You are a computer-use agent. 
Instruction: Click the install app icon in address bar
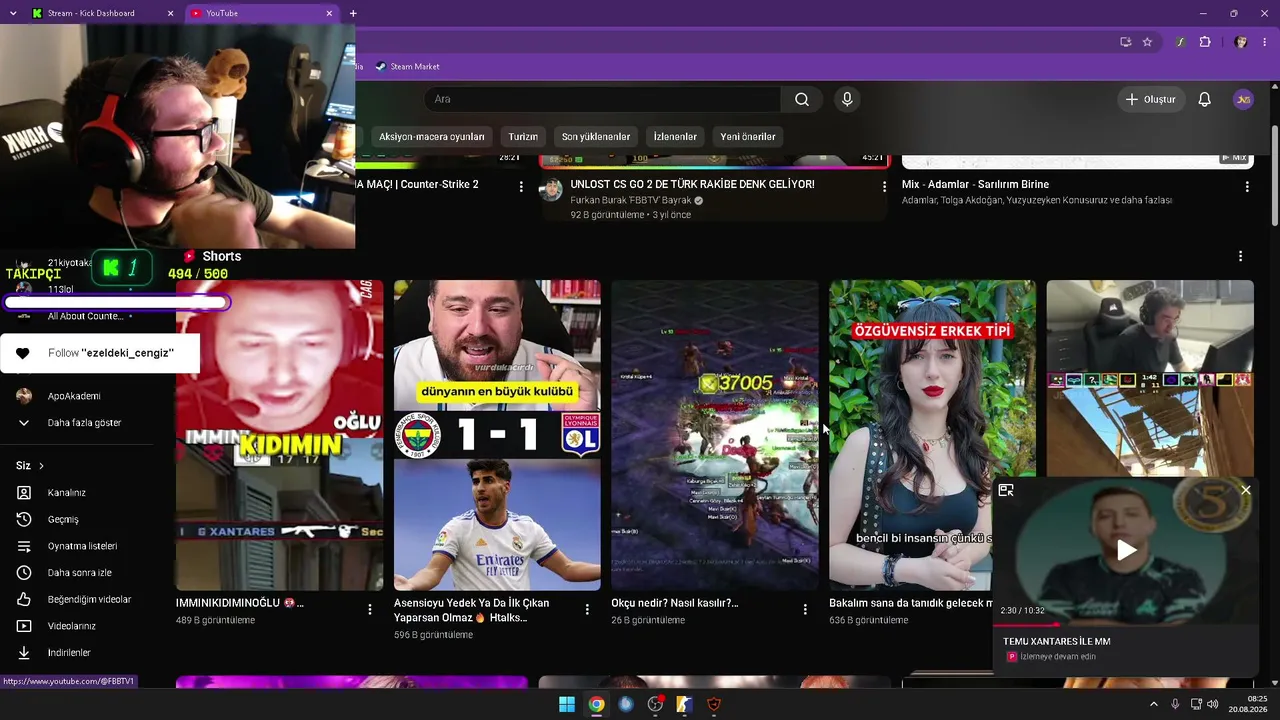(x=1125, y=42)
